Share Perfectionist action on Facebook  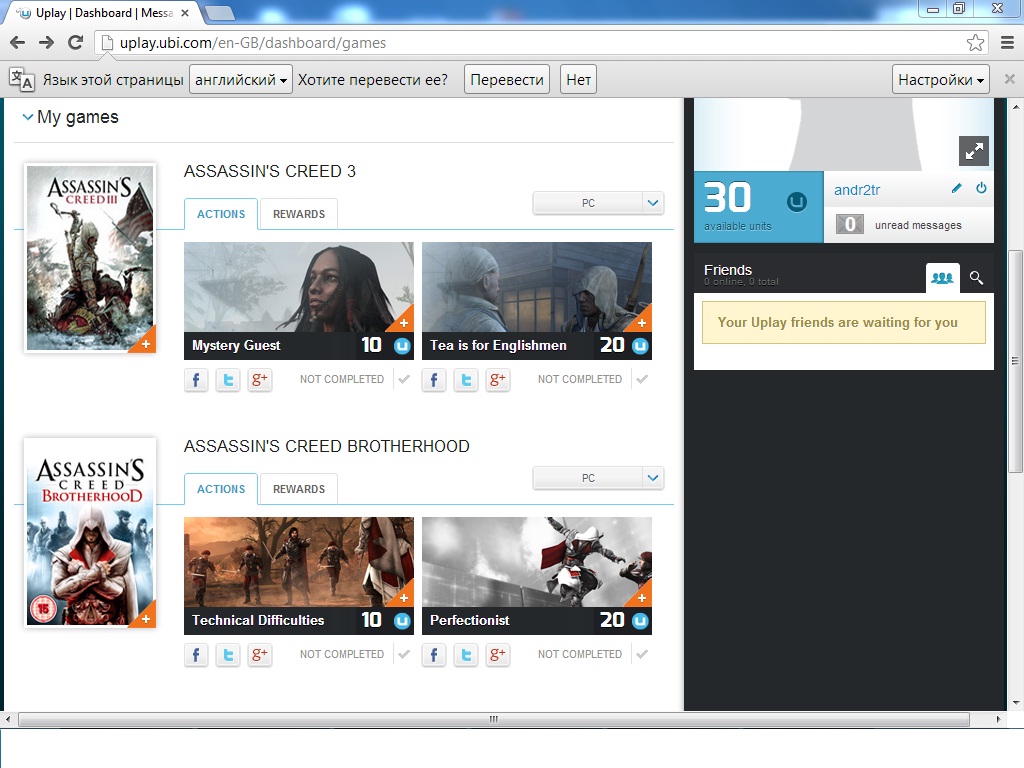[x=434, y=654]
